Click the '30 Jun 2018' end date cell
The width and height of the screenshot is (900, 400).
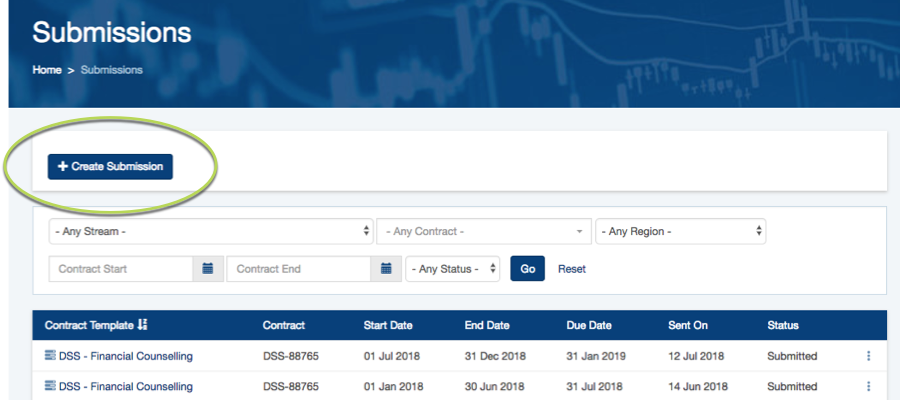(x=493, y=386)
